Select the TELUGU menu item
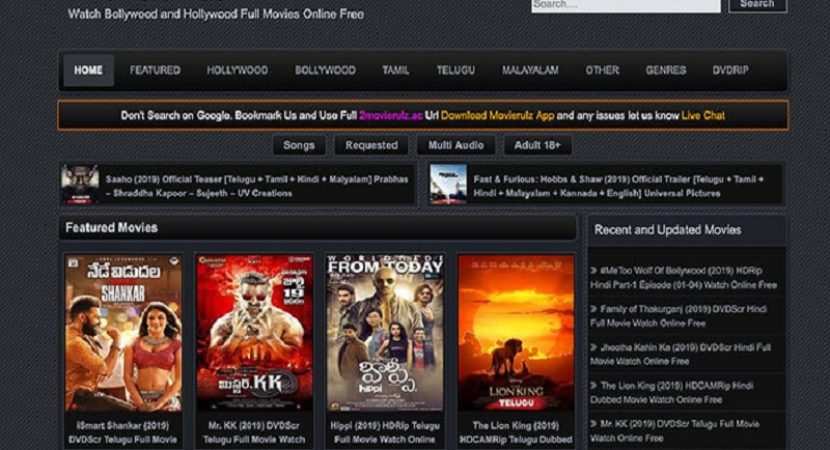Viewport: 830px width, 450px height. (456, 70)
